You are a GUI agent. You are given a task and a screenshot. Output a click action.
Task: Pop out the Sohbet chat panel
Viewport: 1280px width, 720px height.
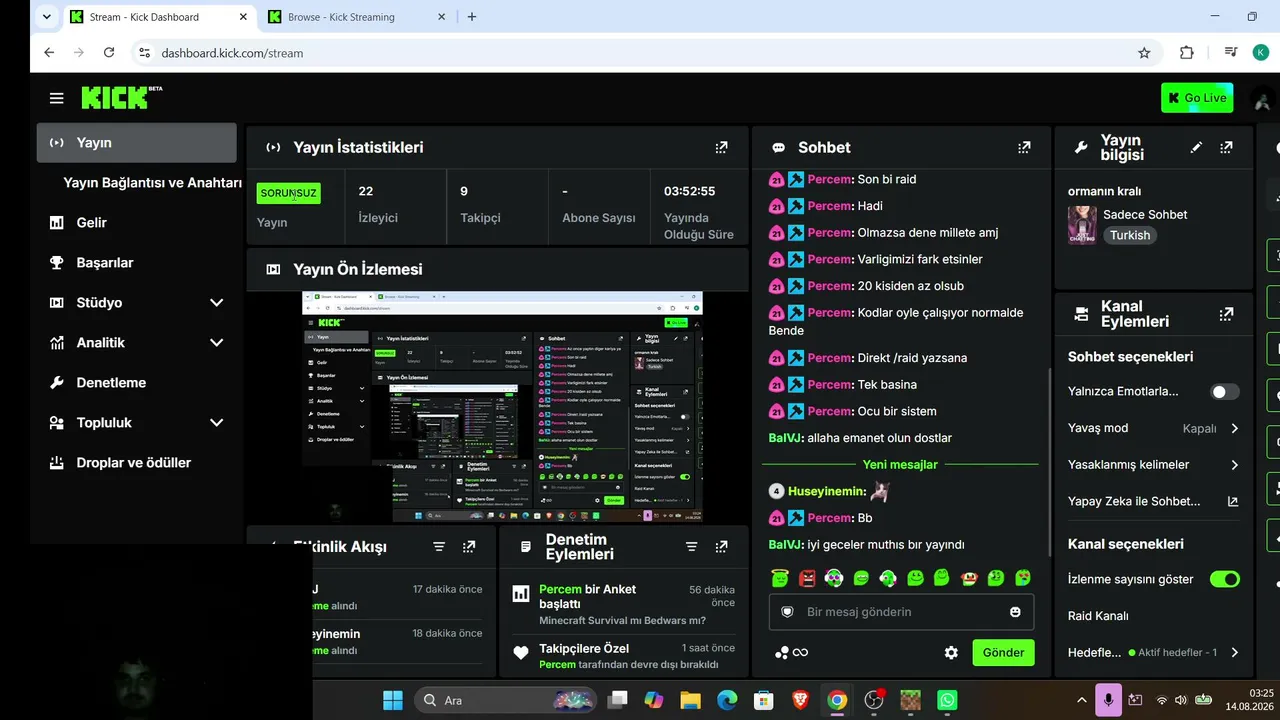pyautogui.click(x=1024, y=147)
